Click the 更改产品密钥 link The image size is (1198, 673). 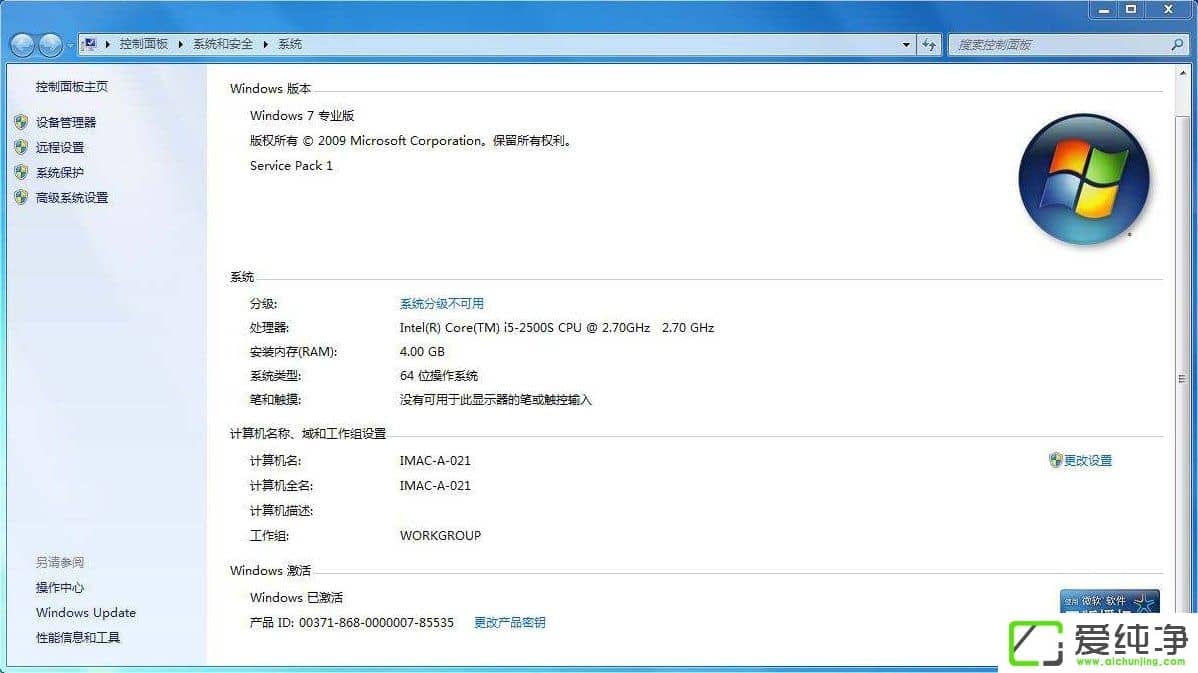[x=510, y=622]
